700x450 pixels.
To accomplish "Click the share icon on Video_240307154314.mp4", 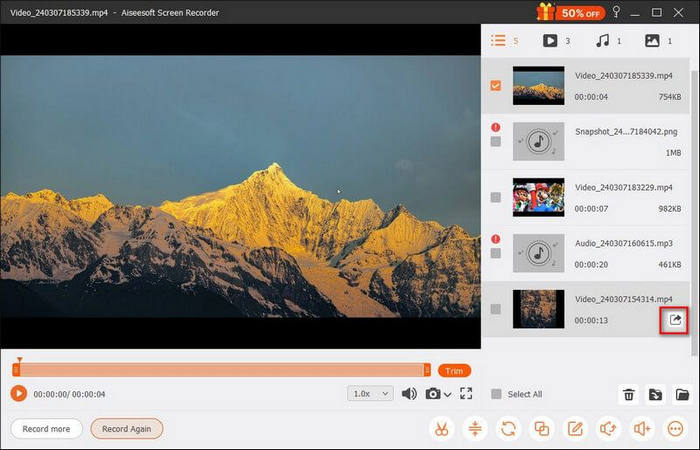I will pyautogui.click(x=676, y=320).
